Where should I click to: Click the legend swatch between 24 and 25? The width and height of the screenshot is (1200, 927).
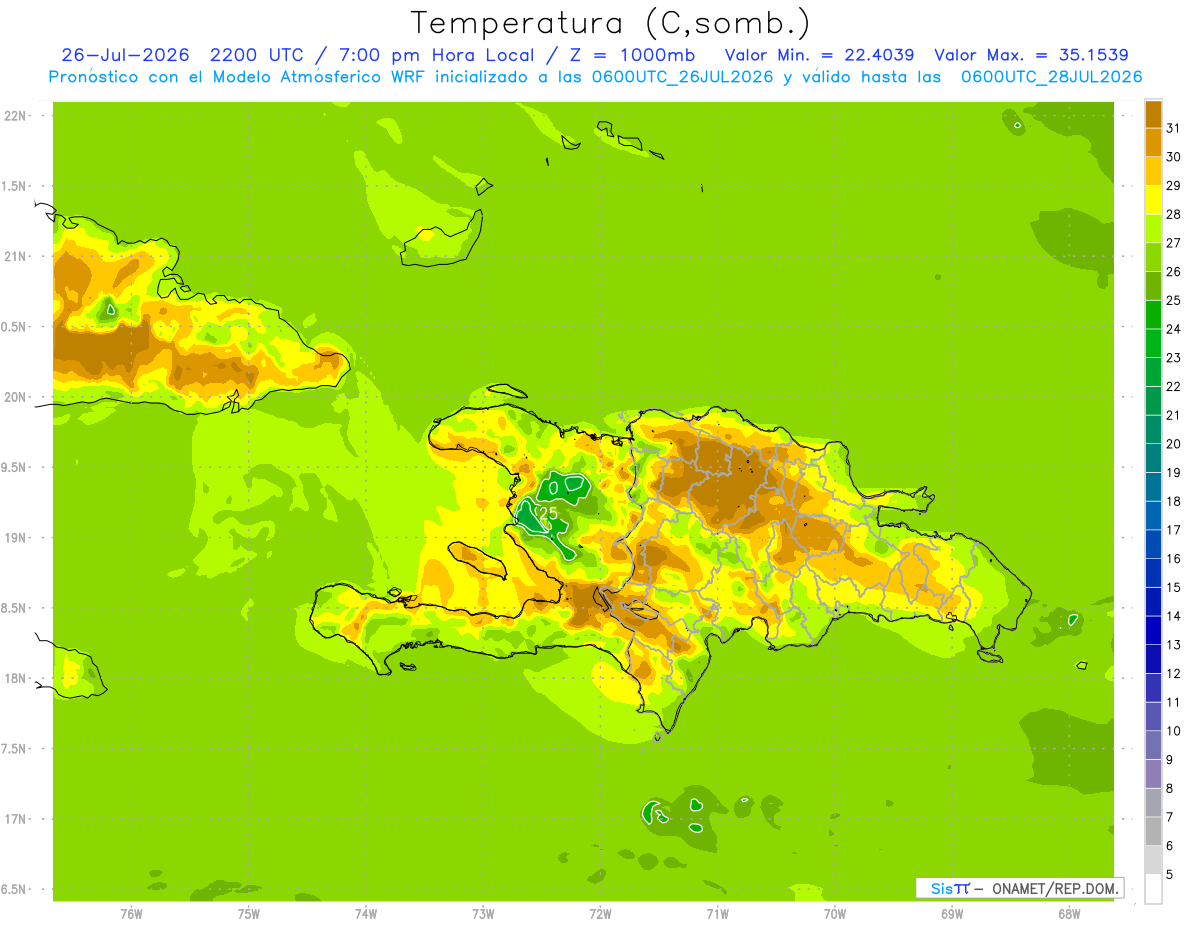[1153, 314]
